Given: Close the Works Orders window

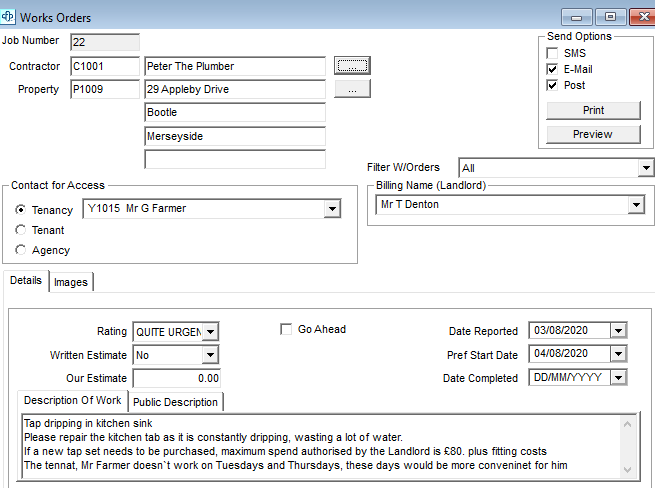Looking at the screenshot, I should (x=643, y=17).
